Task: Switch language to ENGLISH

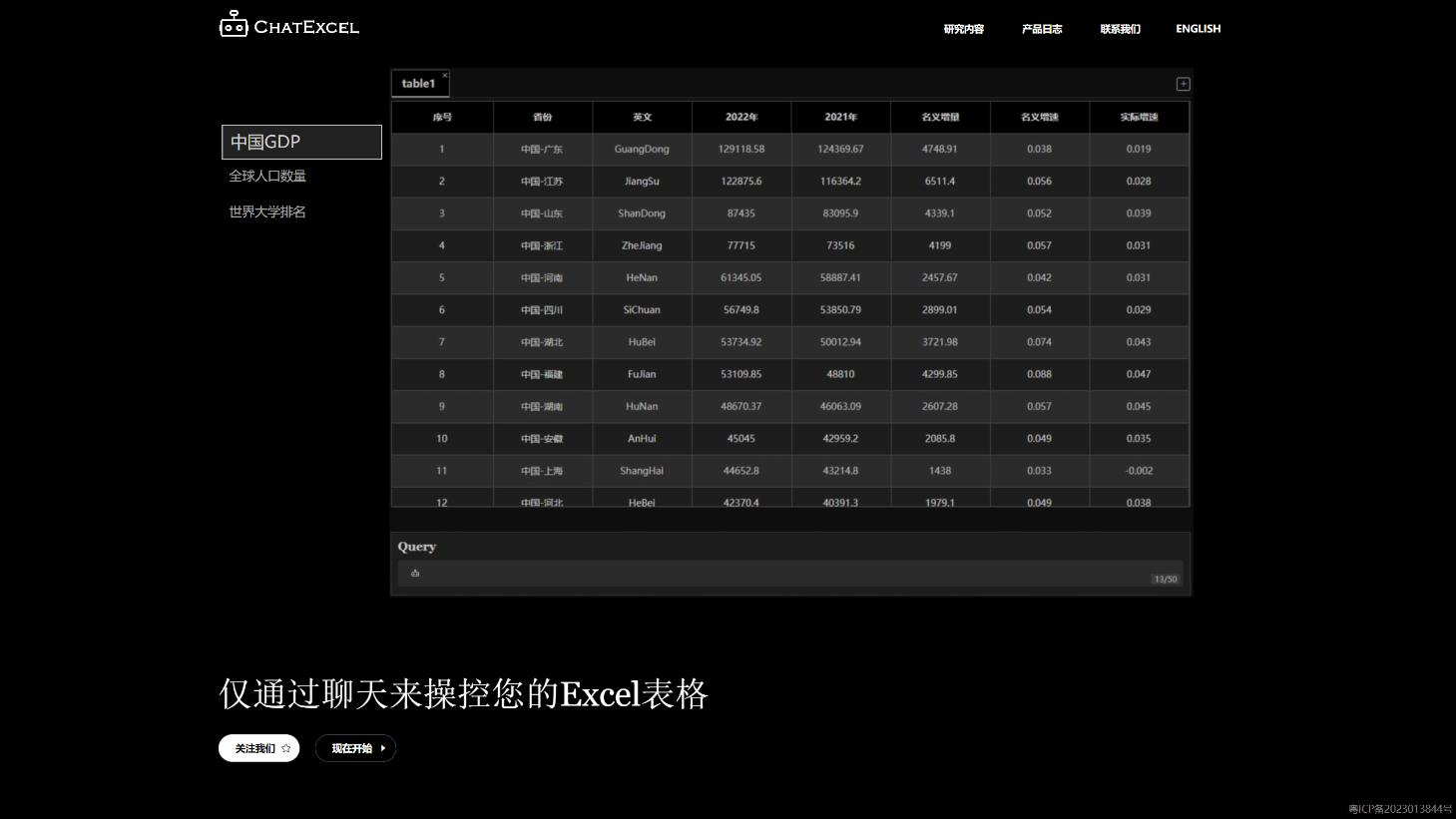Action: pos(1198,29)
